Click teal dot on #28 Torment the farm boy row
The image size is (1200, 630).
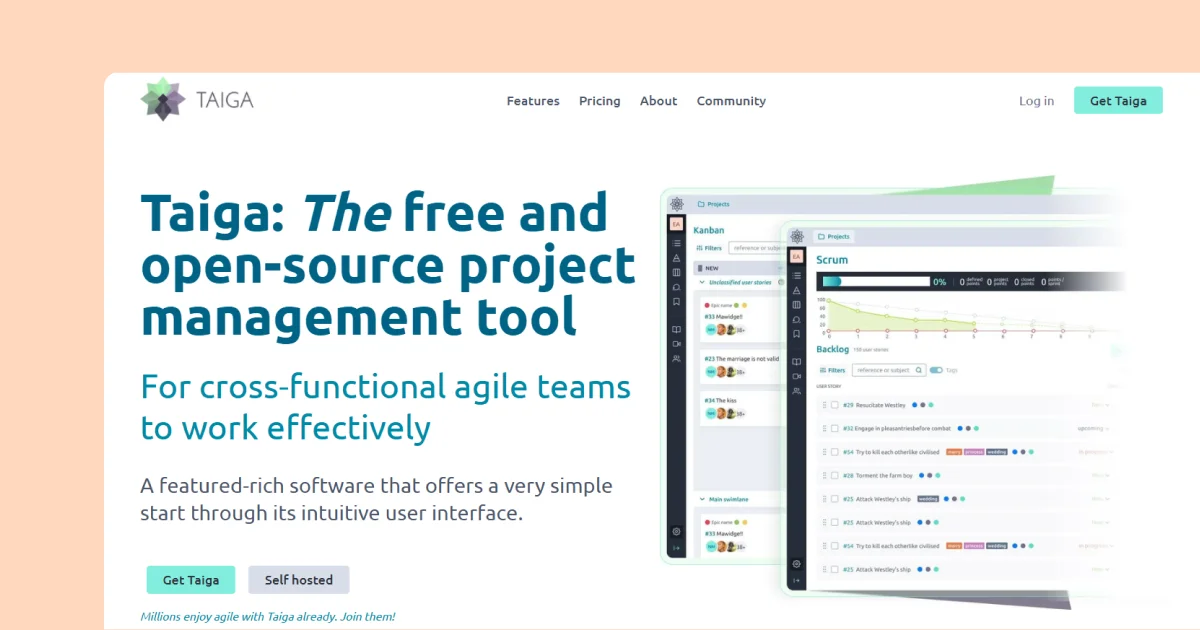coord(938,475)
